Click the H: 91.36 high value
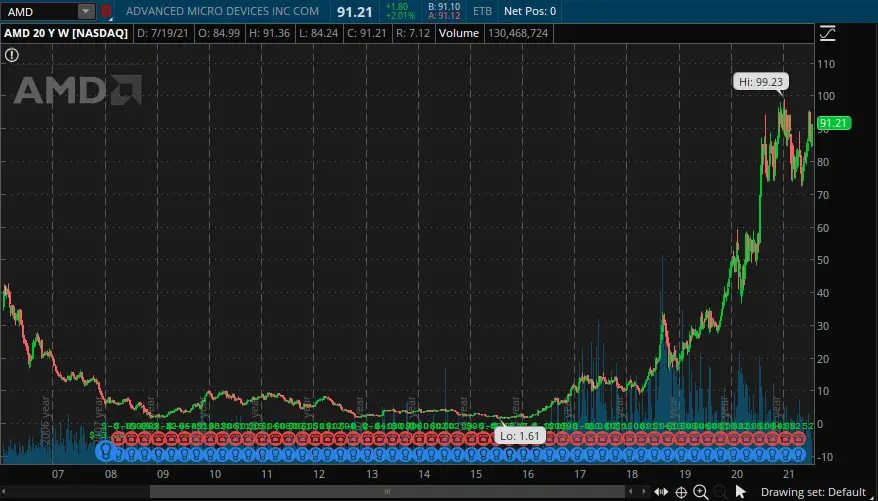878x501 pixels. [269, 33]
